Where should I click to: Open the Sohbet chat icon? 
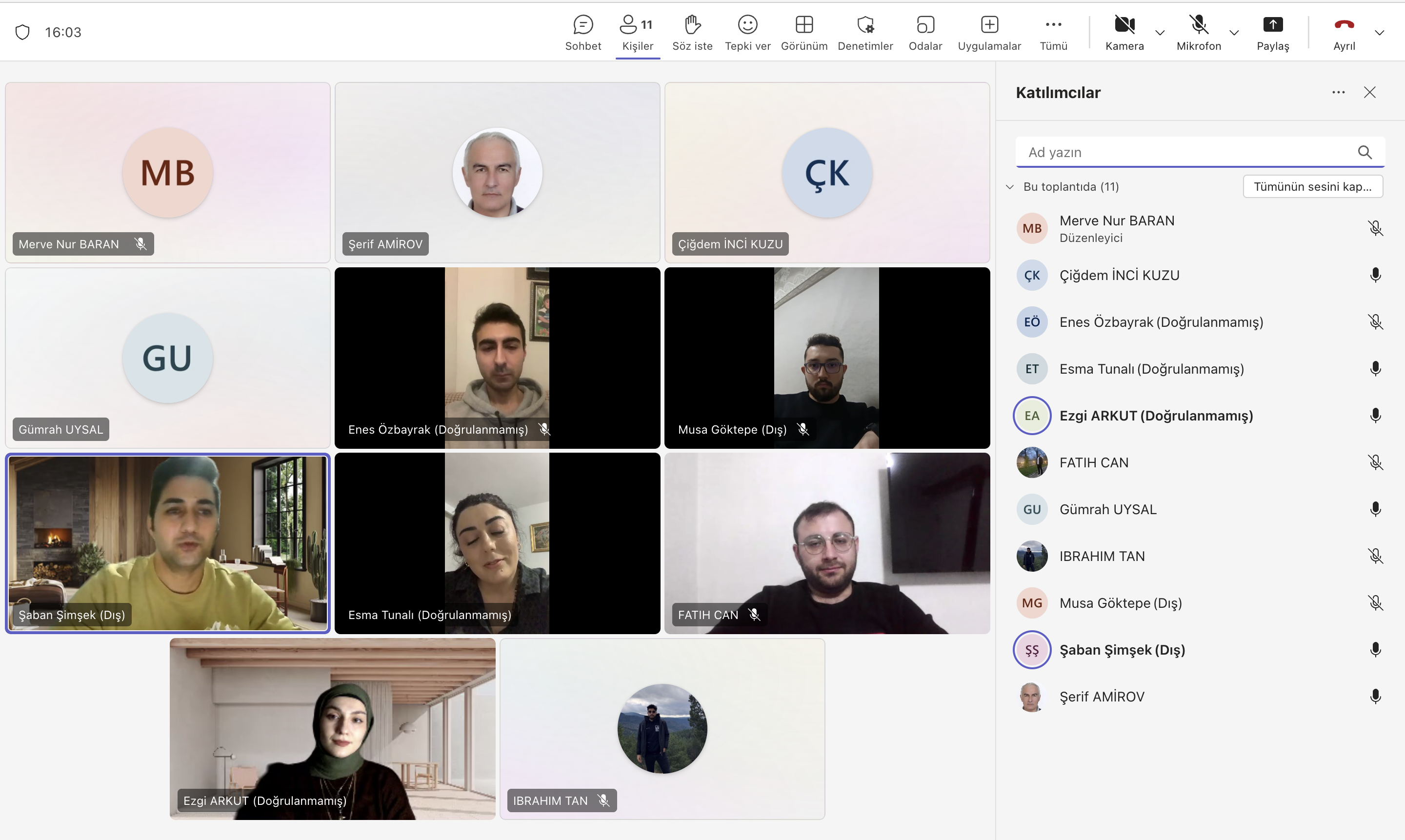(x=582, y=25)
